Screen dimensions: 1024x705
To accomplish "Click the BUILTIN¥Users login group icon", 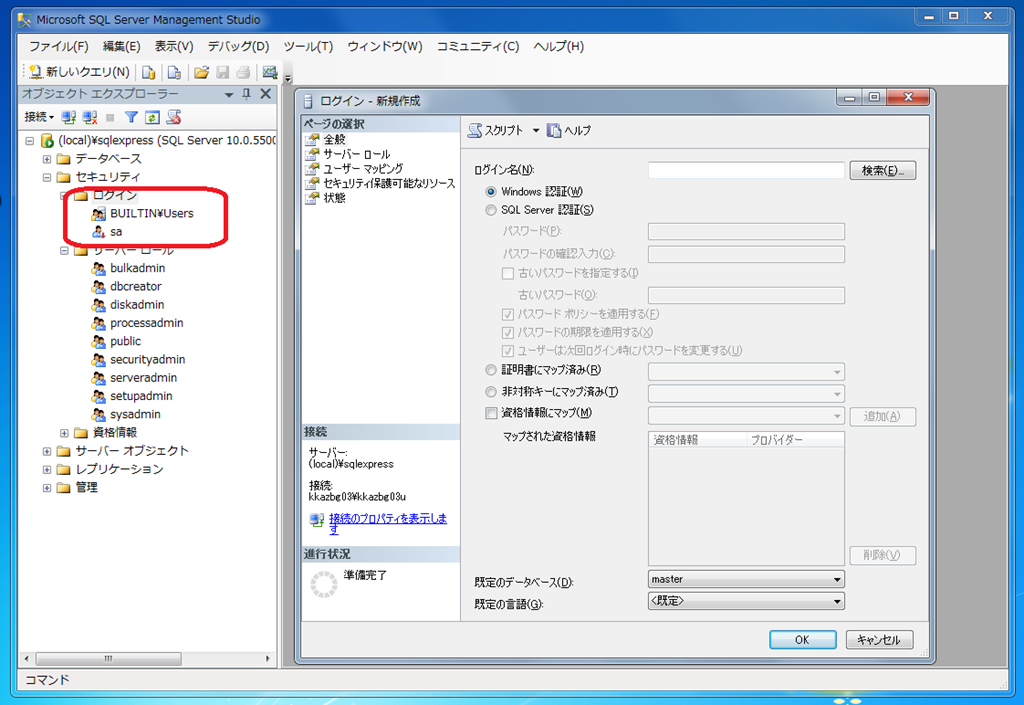I will 99,213.
